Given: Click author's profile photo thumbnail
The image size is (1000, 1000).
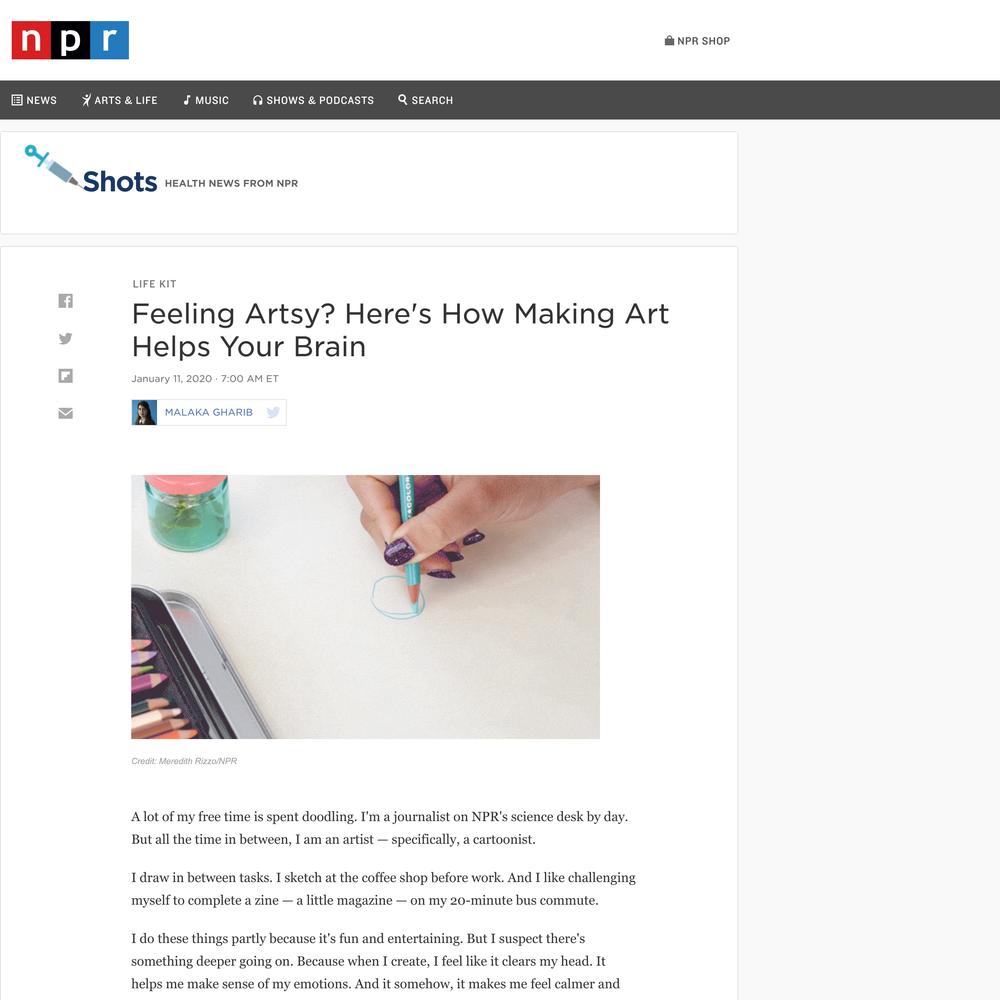Looking at the screenshot, I should tap(144, 413).
